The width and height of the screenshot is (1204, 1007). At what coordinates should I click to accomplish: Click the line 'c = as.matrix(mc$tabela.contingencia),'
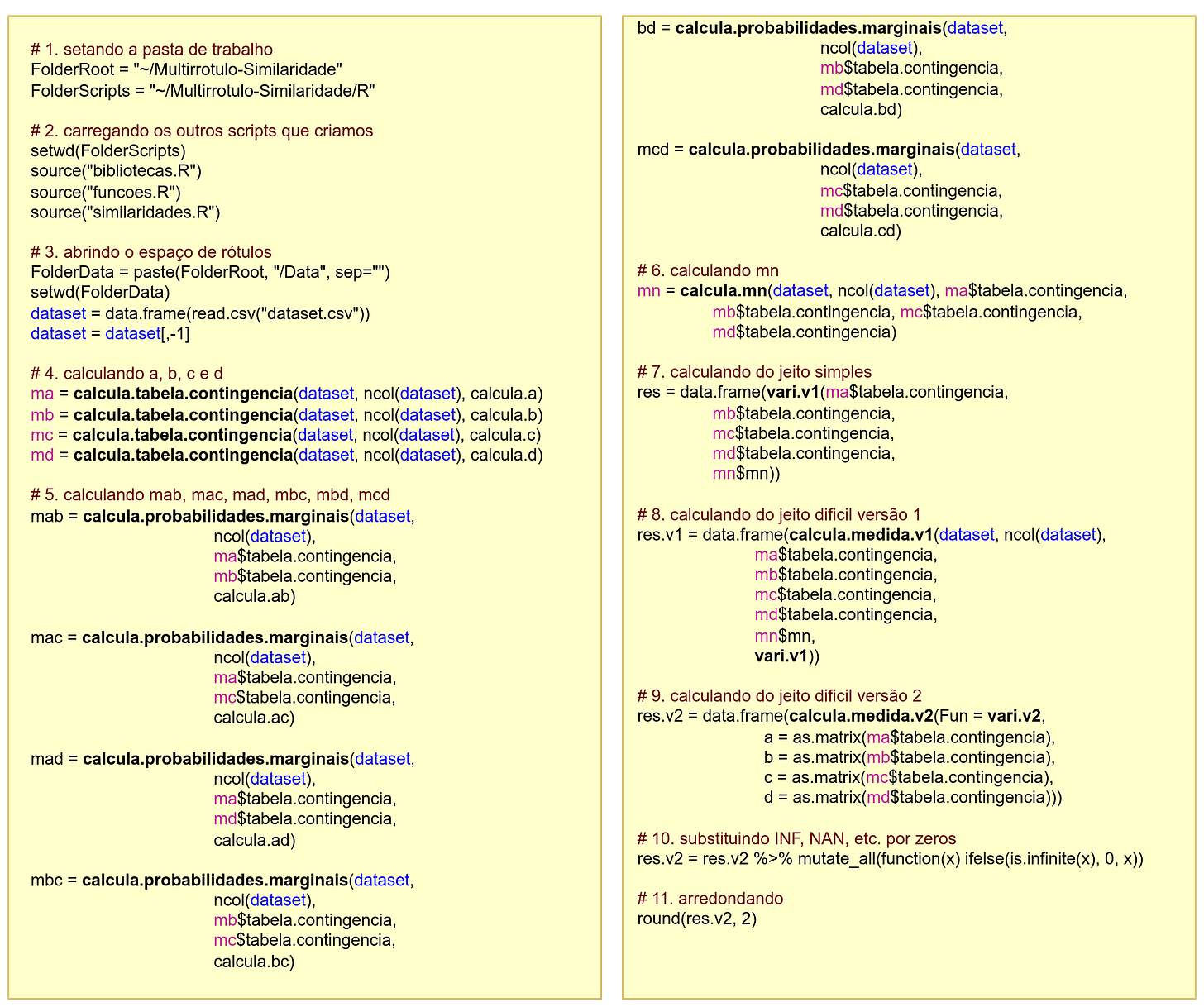point(909,777)
